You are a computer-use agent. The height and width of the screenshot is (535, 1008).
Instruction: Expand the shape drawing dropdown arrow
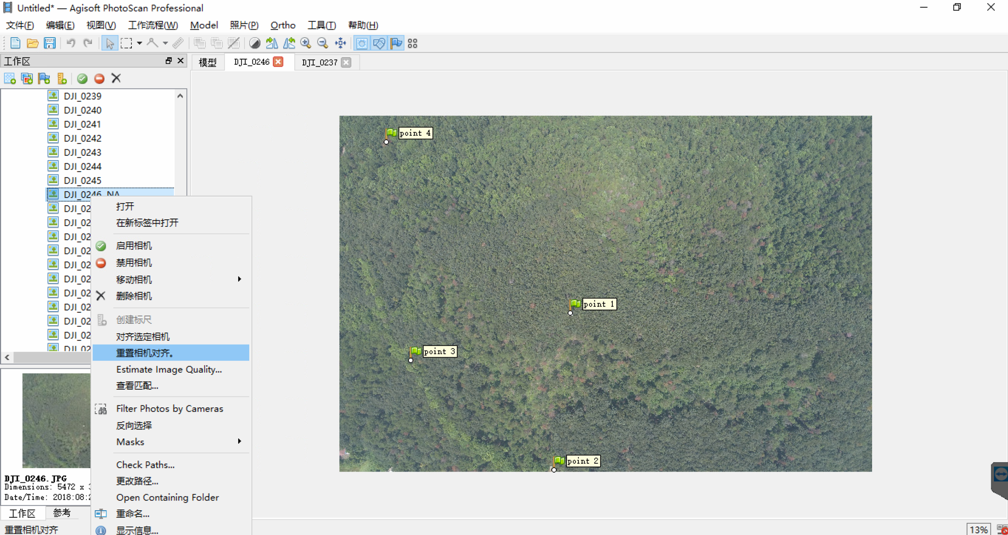pos(165,43)
